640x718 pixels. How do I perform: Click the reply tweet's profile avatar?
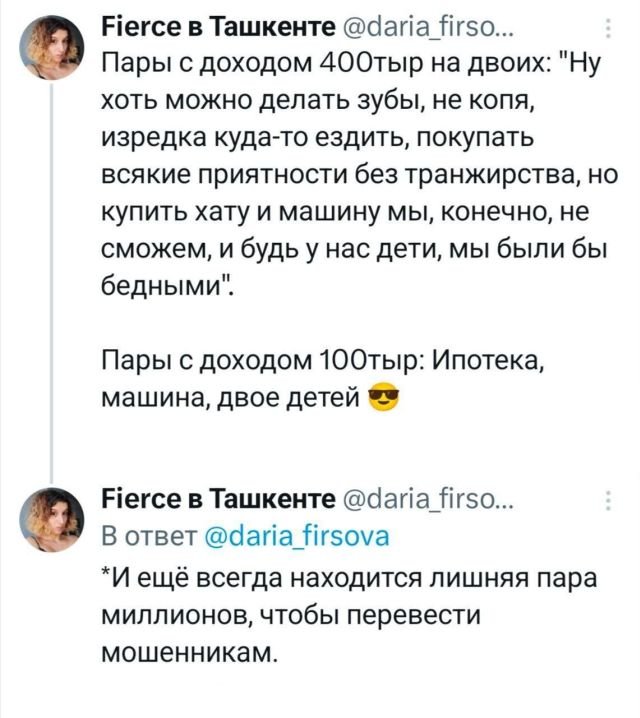52,521
